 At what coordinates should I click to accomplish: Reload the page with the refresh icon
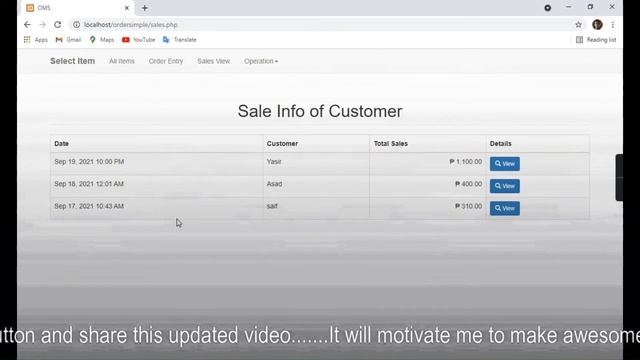pyautogui.click(x=58, y=24)
